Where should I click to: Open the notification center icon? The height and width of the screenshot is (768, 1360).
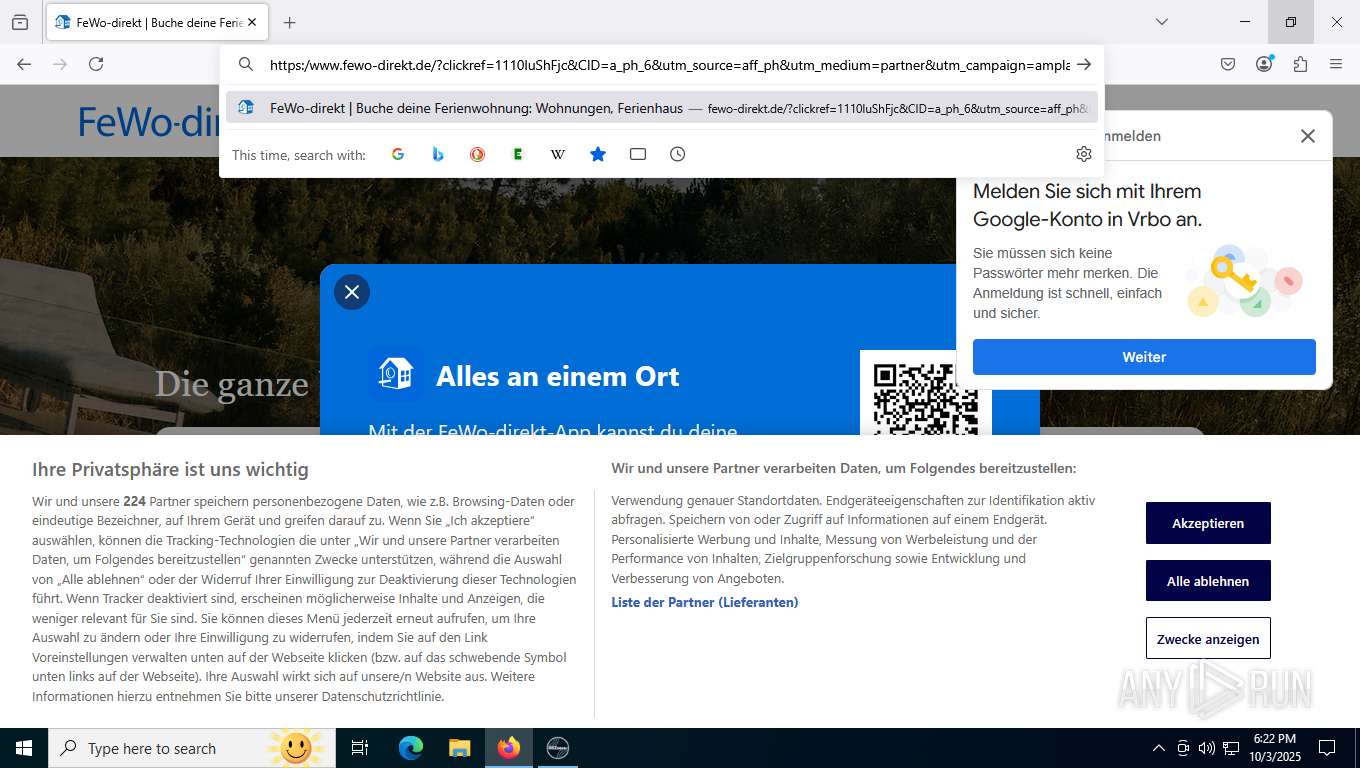tap(1327, 748)
